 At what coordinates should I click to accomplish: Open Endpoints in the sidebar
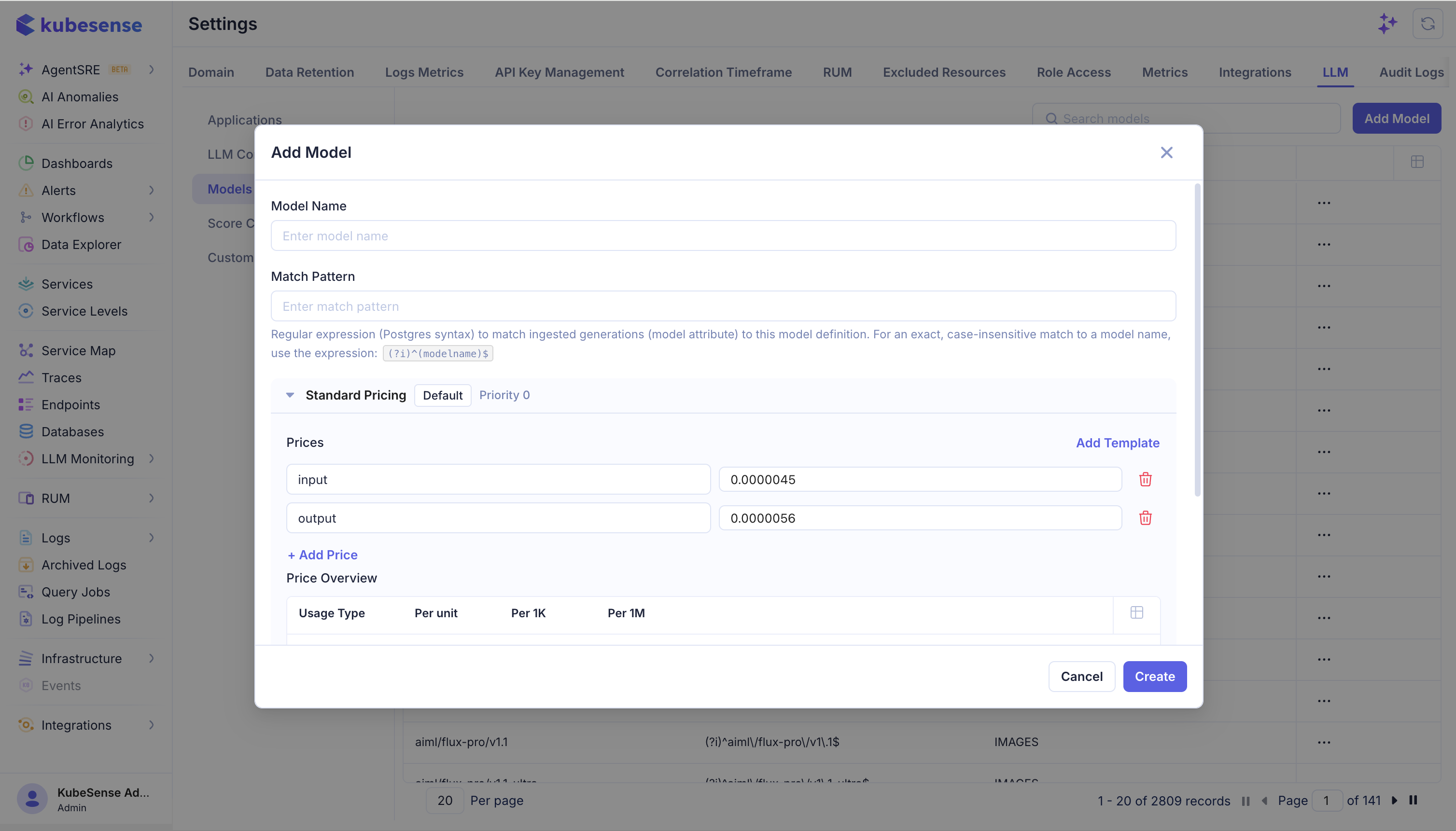coord(70,405)
